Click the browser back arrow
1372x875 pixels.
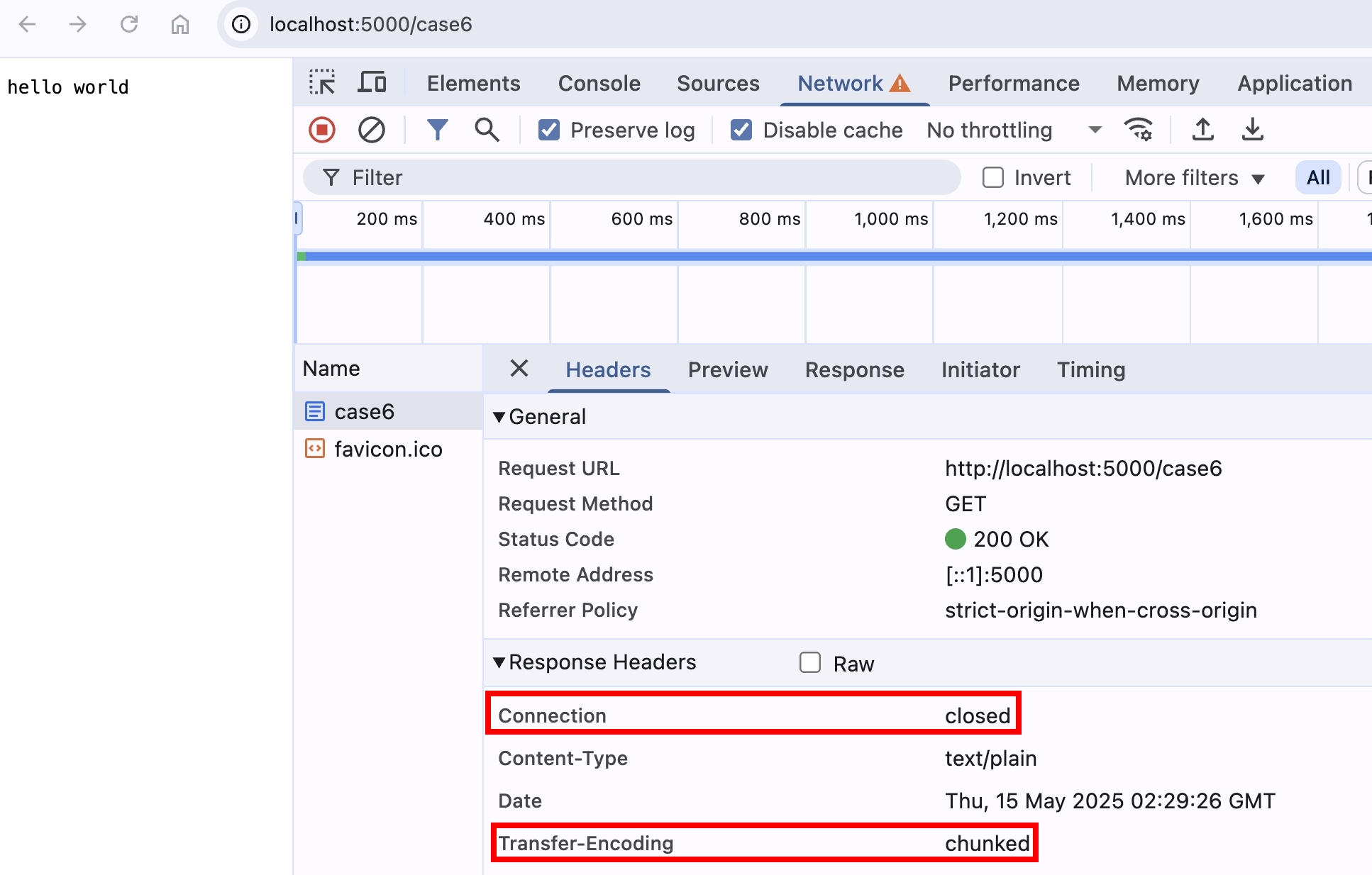pos(27,24)
